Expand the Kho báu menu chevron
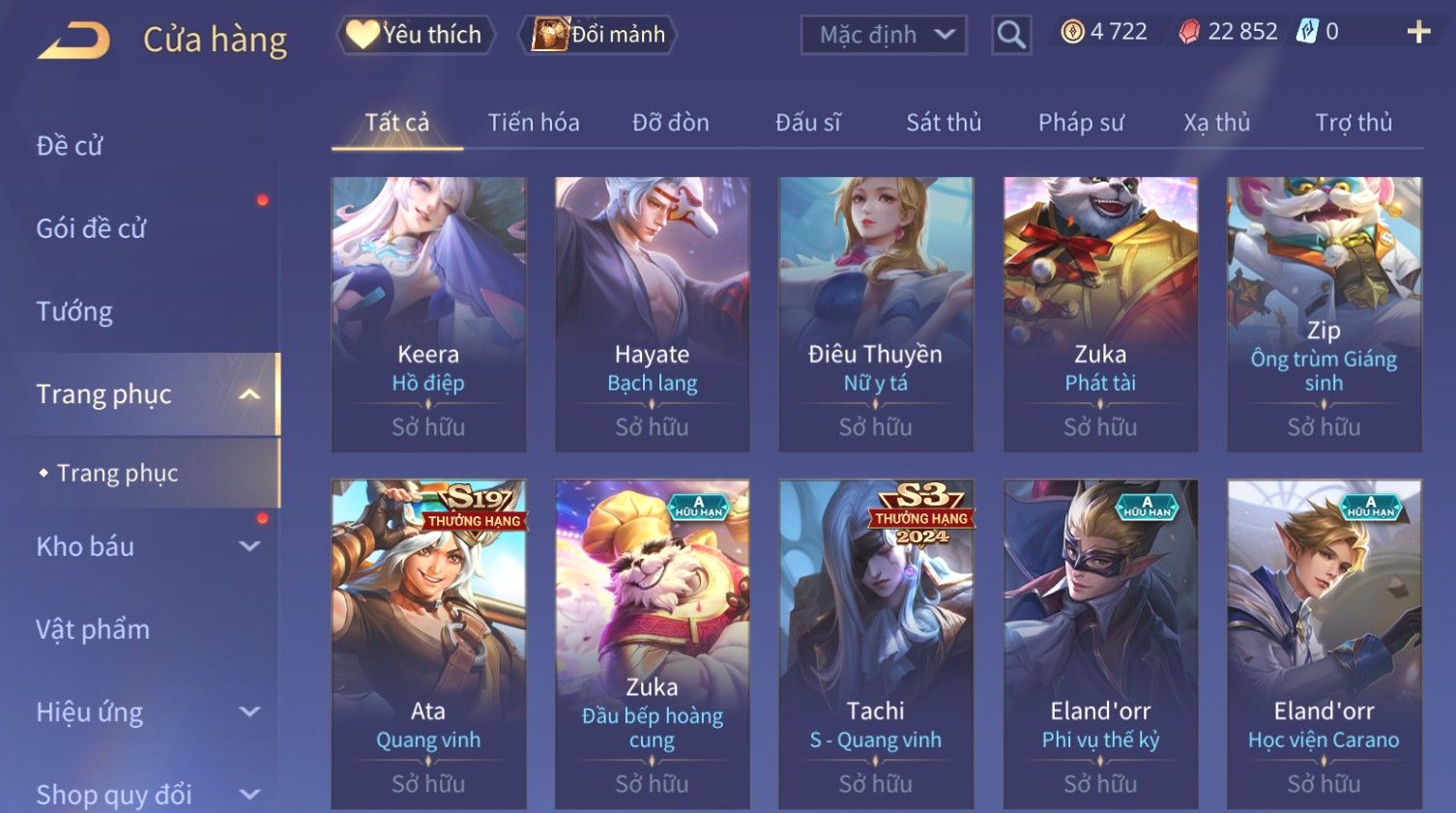This screenshot has width=1456, height=813. click(x=249, y=546)
